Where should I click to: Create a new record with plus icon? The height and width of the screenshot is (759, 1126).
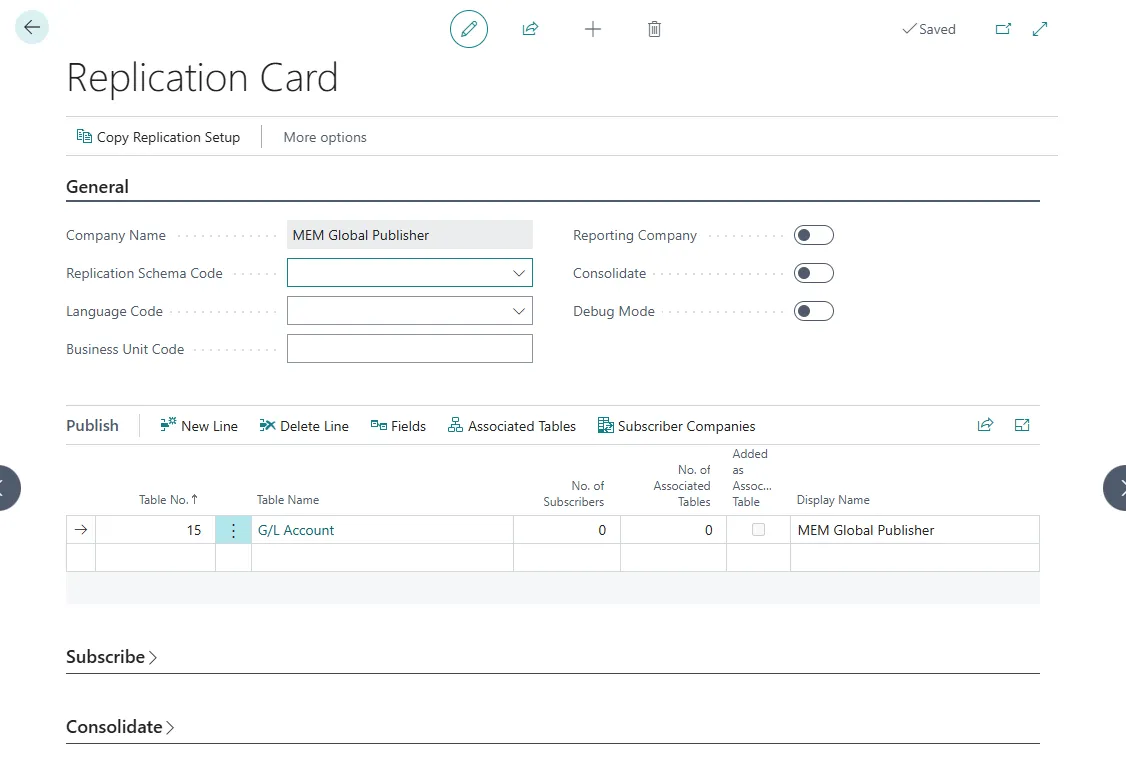[x=592, y=29]
